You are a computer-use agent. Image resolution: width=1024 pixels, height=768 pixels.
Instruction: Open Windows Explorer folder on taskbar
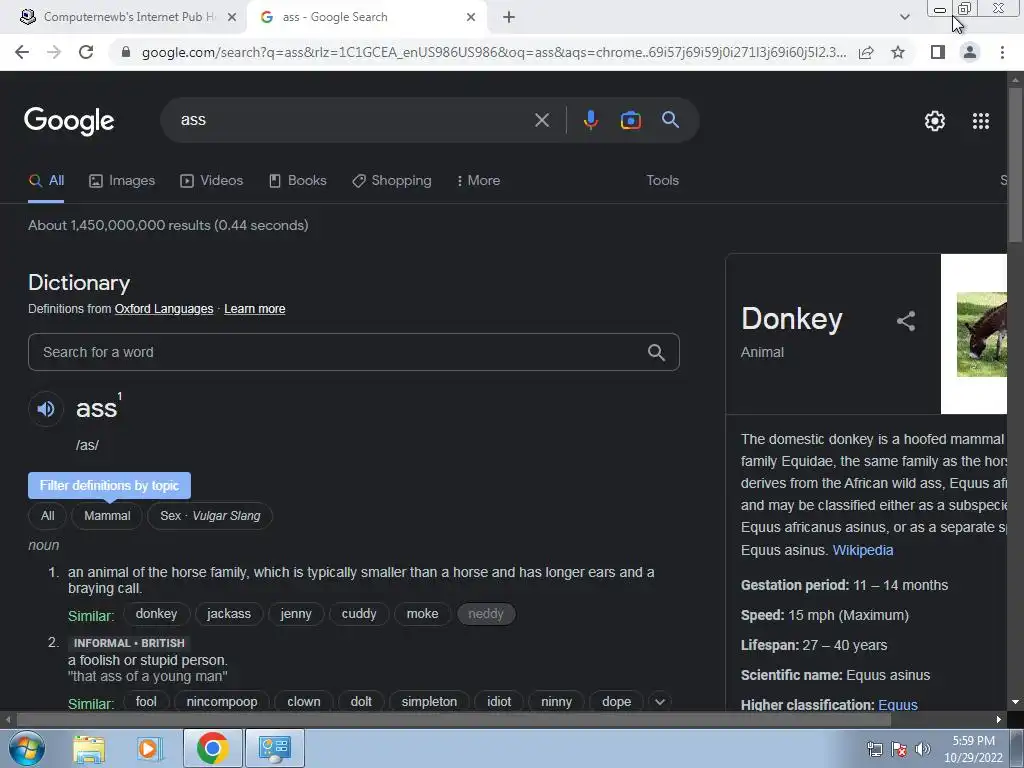click(89, 749)
